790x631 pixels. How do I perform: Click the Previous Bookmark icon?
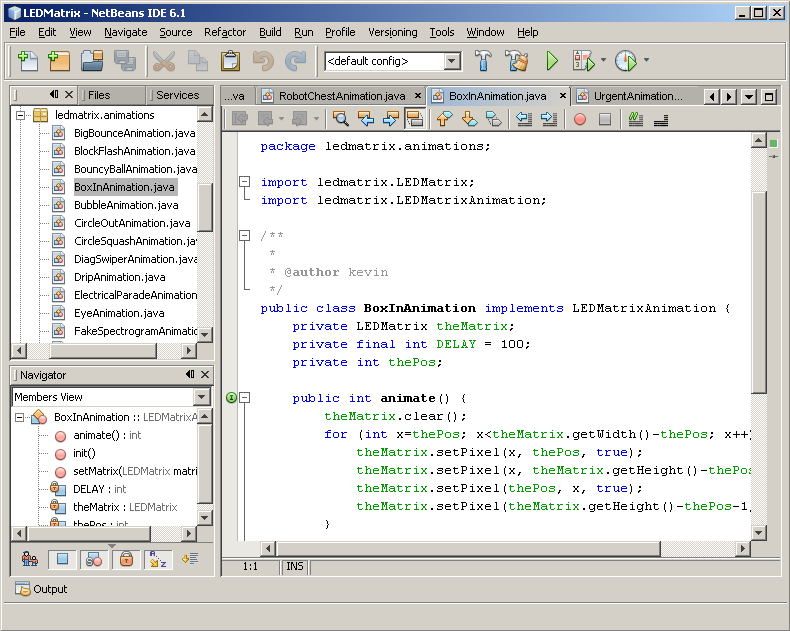[x=444, y=119]
